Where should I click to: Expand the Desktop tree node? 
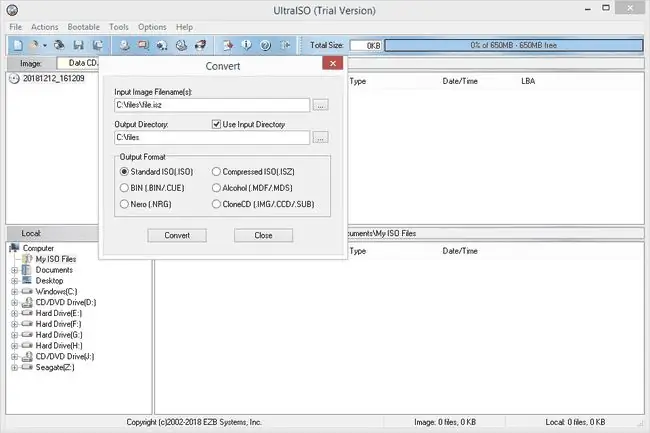pos(15,281)
